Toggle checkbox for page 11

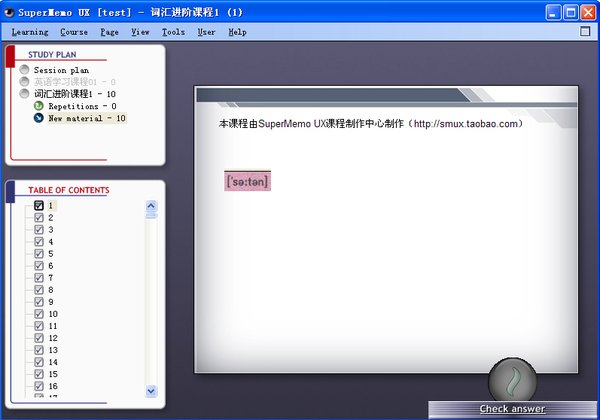click(x=39, y=326)
